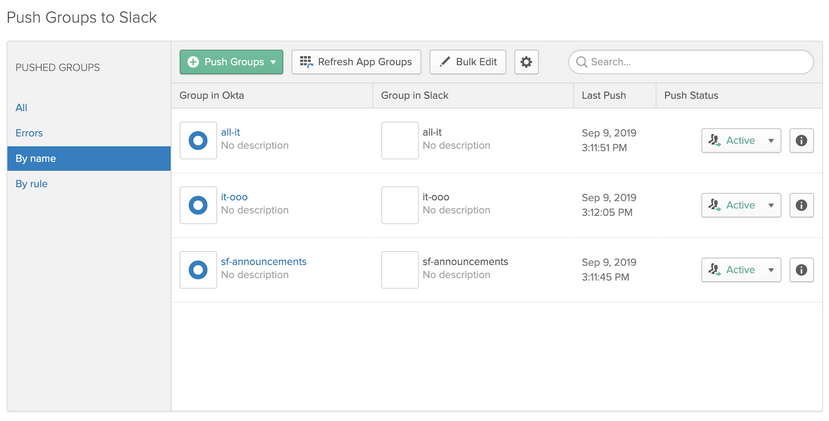
Task: Select the By rule filter
Action: pos(31,184)
